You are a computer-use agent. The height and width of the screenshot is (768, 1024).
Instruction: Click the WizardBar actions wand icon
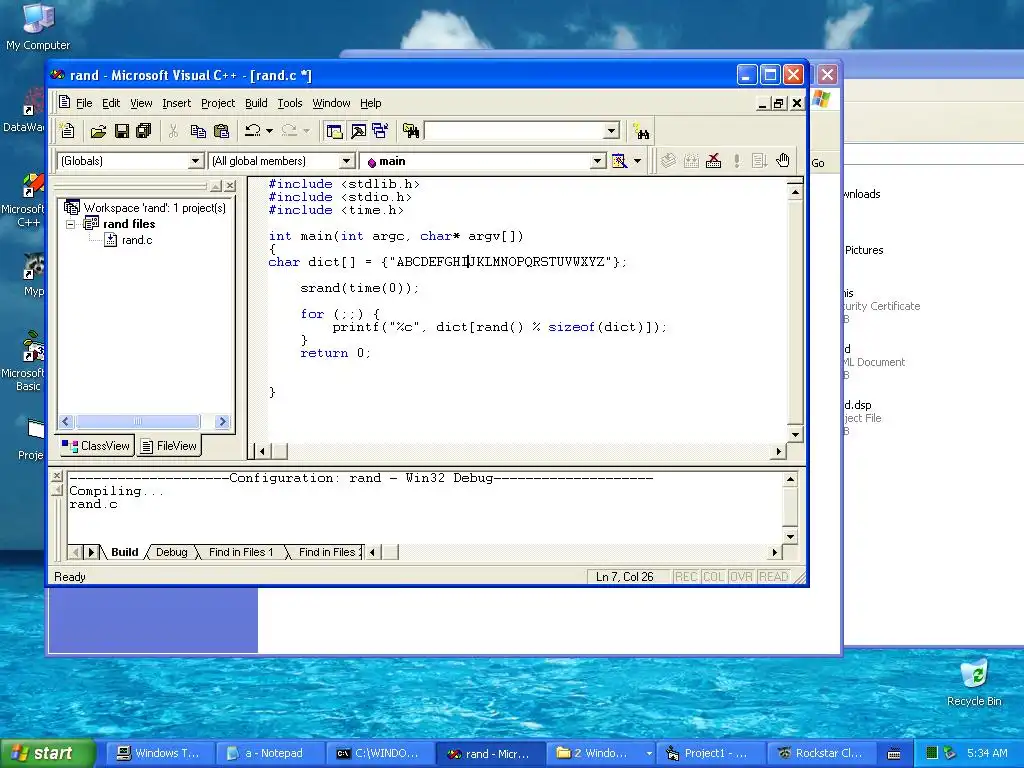point(618,161)
